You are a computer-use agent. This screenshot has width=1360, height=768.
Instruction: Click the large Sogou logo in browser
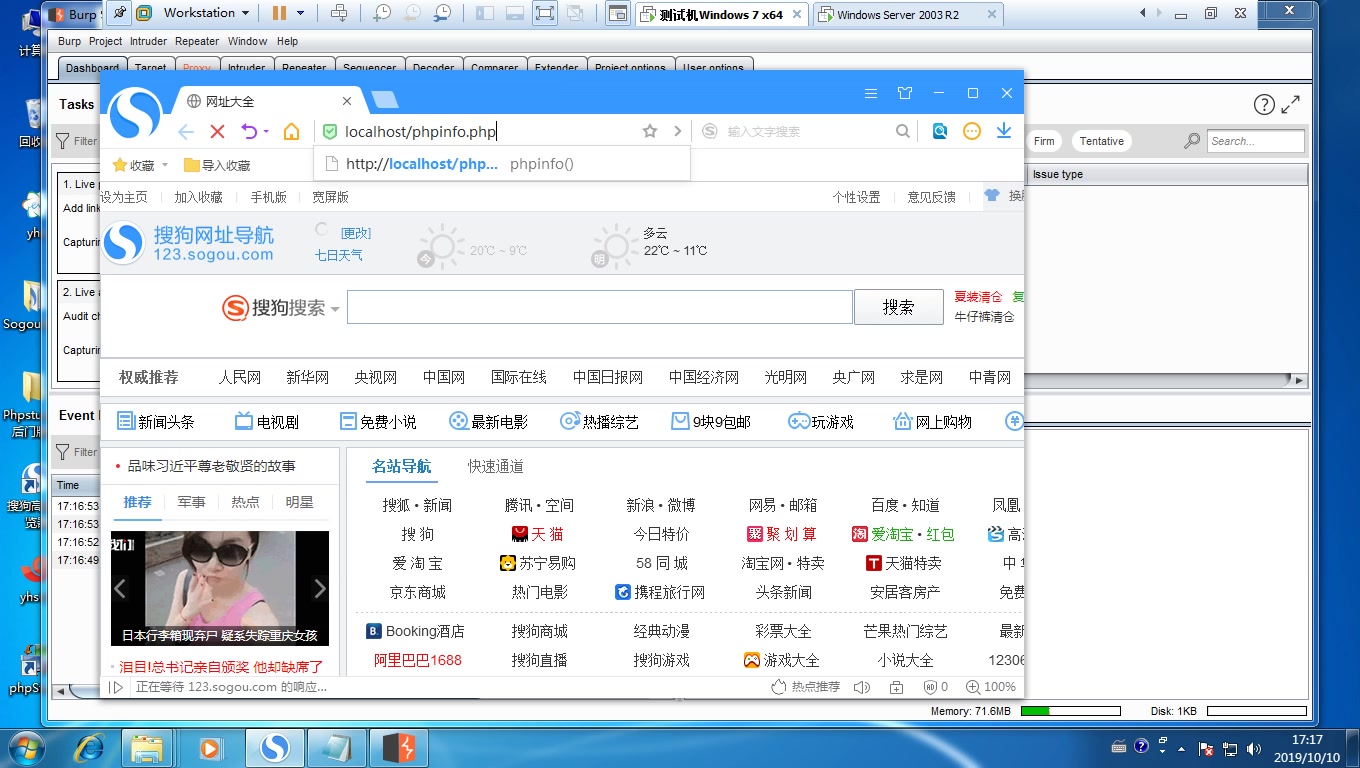pyautogui.click(x=135, y=113)
